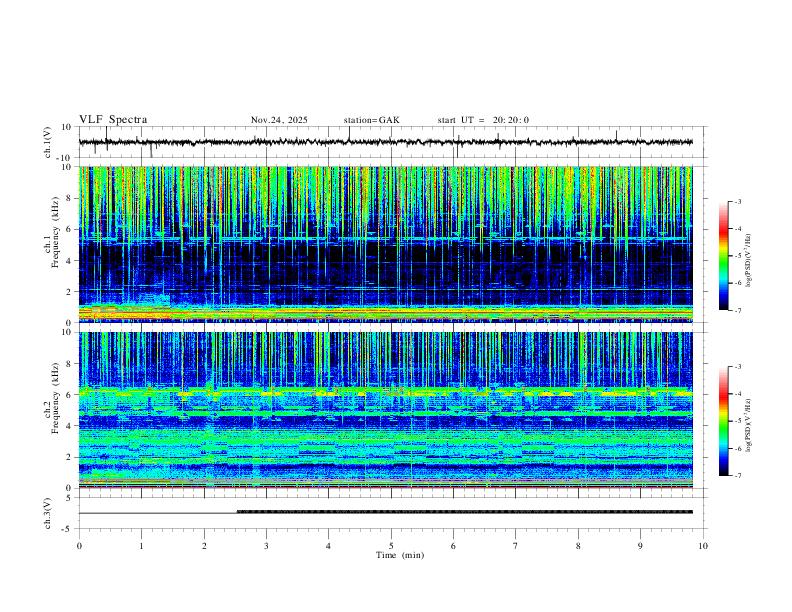Click the "station=GAK" header label
This screenshot has height=612, width=792.
(372, 120)
